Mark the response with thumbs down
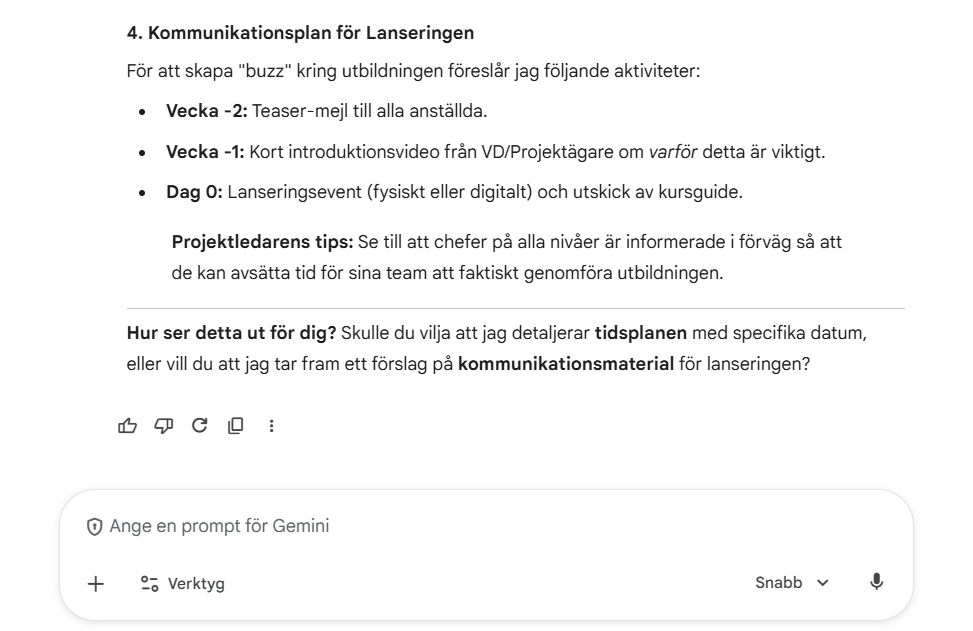Screen dimensions: 973x631 [x=163, y=426]
